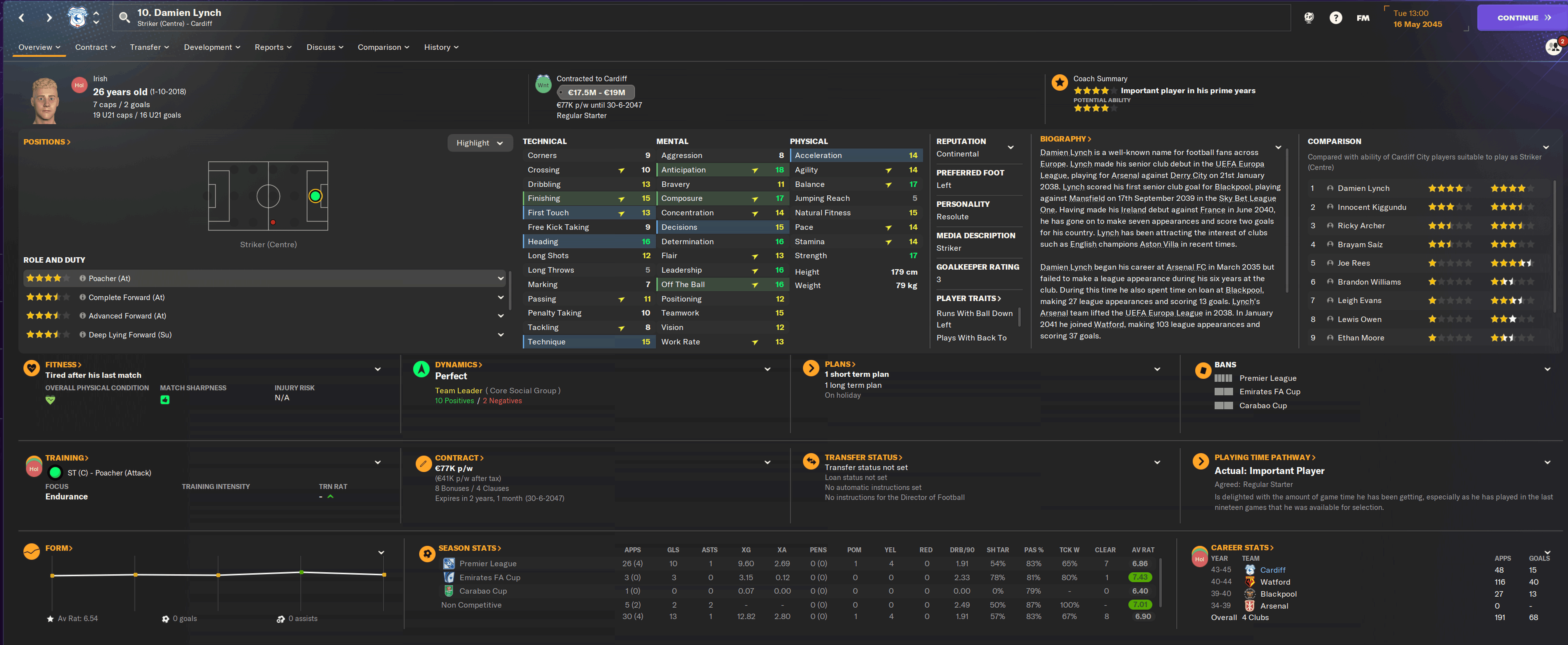
Task: Click the back navigation arrow
Action: coord(21,18)
